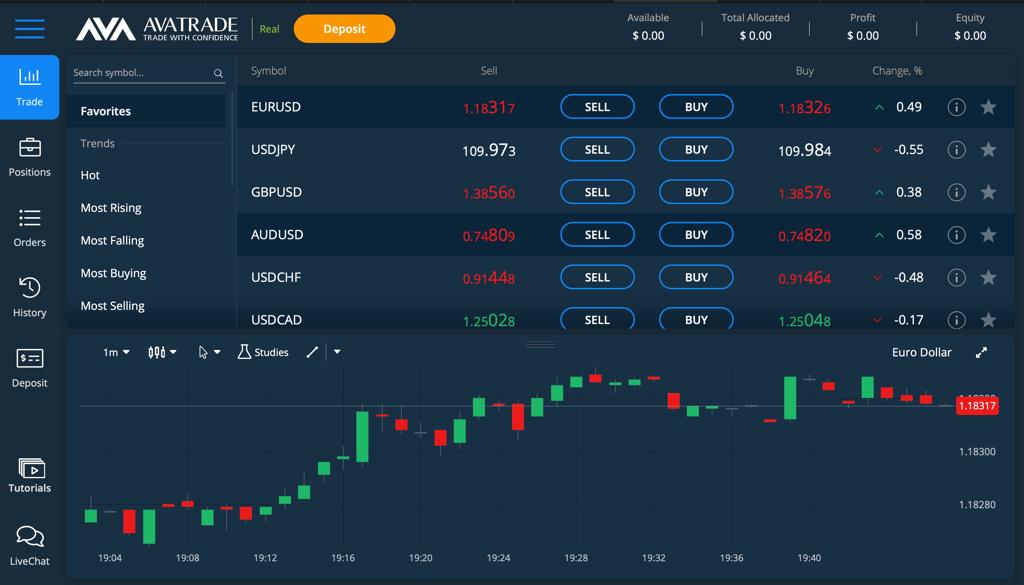The width and height of the screenshot is (1024, 585).
Task: Click the Trends category heading
Action: pos(97,144)
